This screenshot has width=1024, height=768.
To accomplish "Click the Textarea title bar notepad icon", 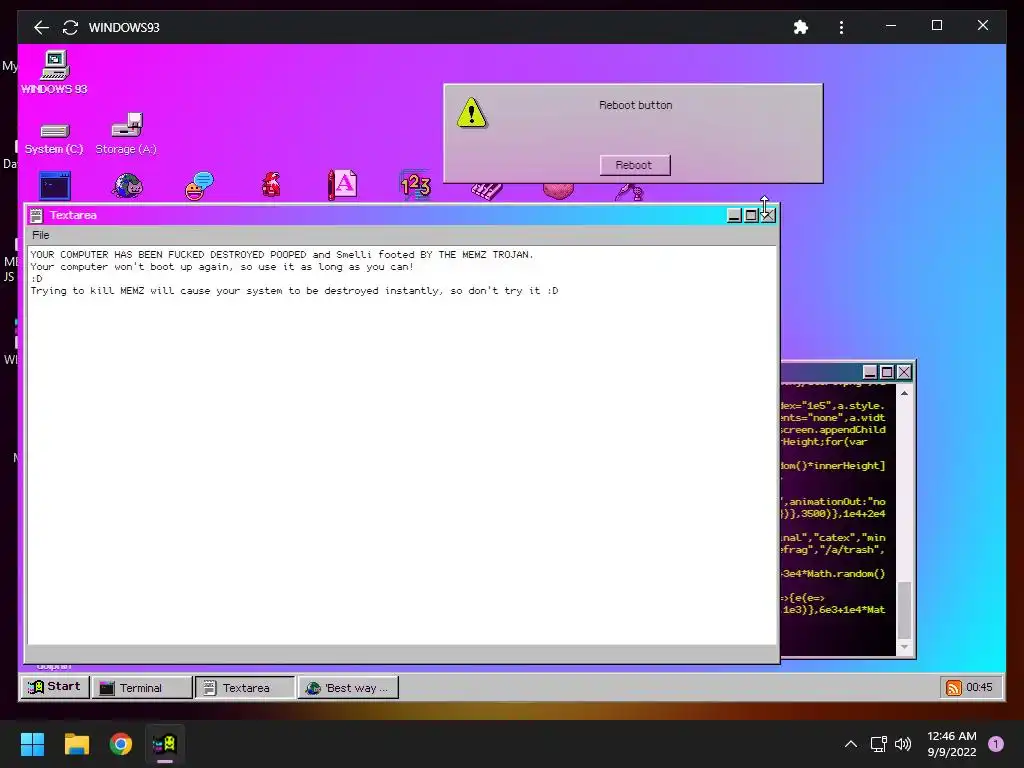I will (37, 216).
